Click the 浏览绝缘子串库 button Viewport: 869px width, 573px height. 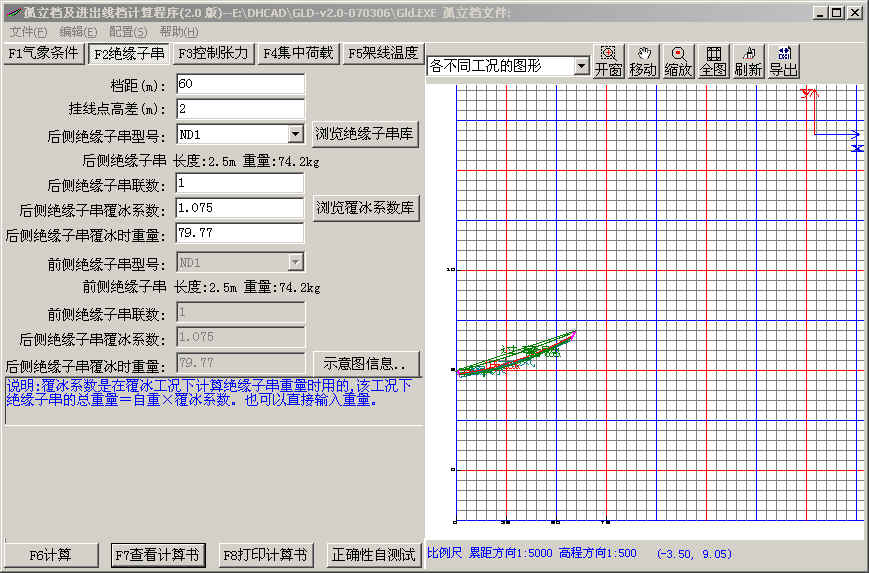365,134
